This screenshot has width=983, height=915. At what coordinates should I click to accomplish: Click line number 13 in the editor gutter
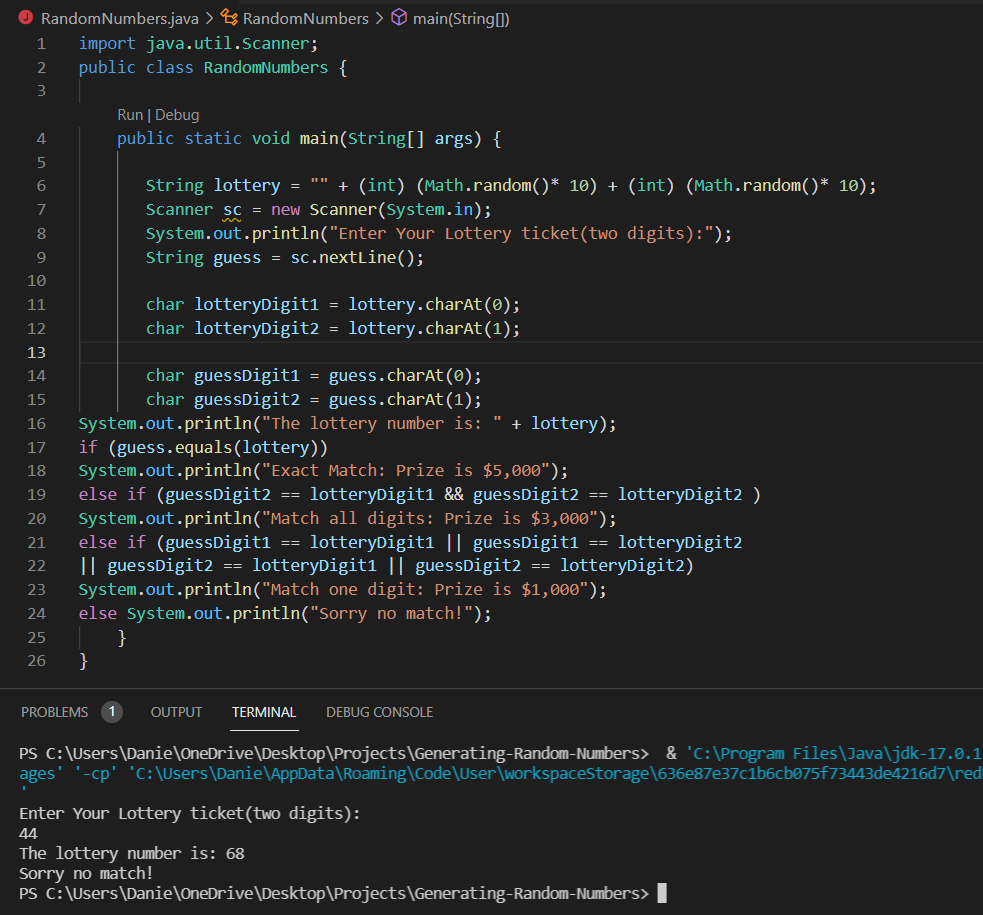(36, 352)
